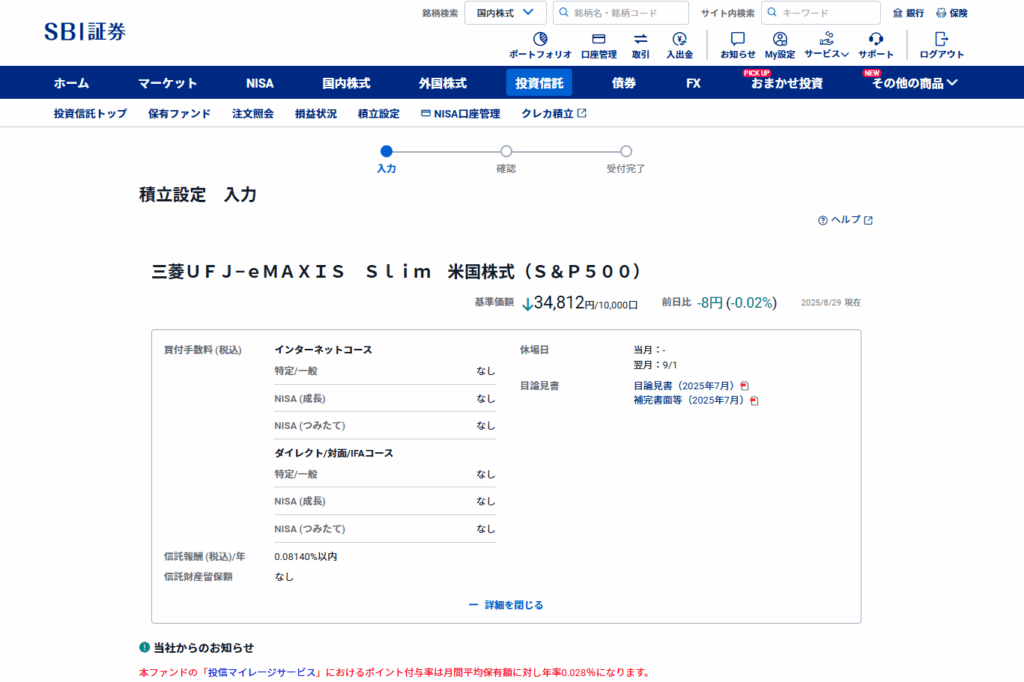Click the 翌月：9/1 holiday value
The width and height of the screenshot is (1024, 682).
[655, 365]
